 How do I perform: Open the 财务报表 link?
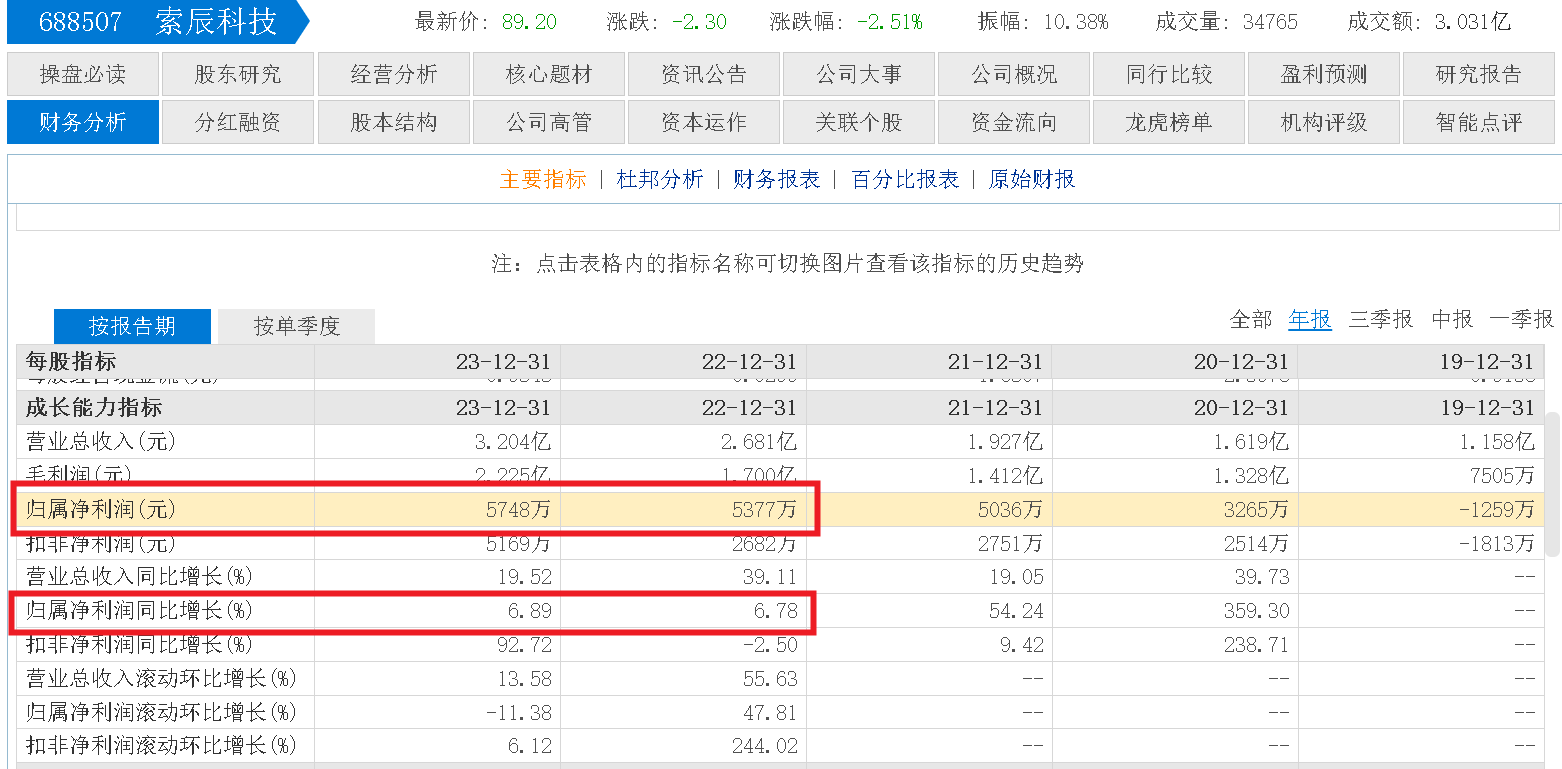pyautogui.click(x=776, y=180)
